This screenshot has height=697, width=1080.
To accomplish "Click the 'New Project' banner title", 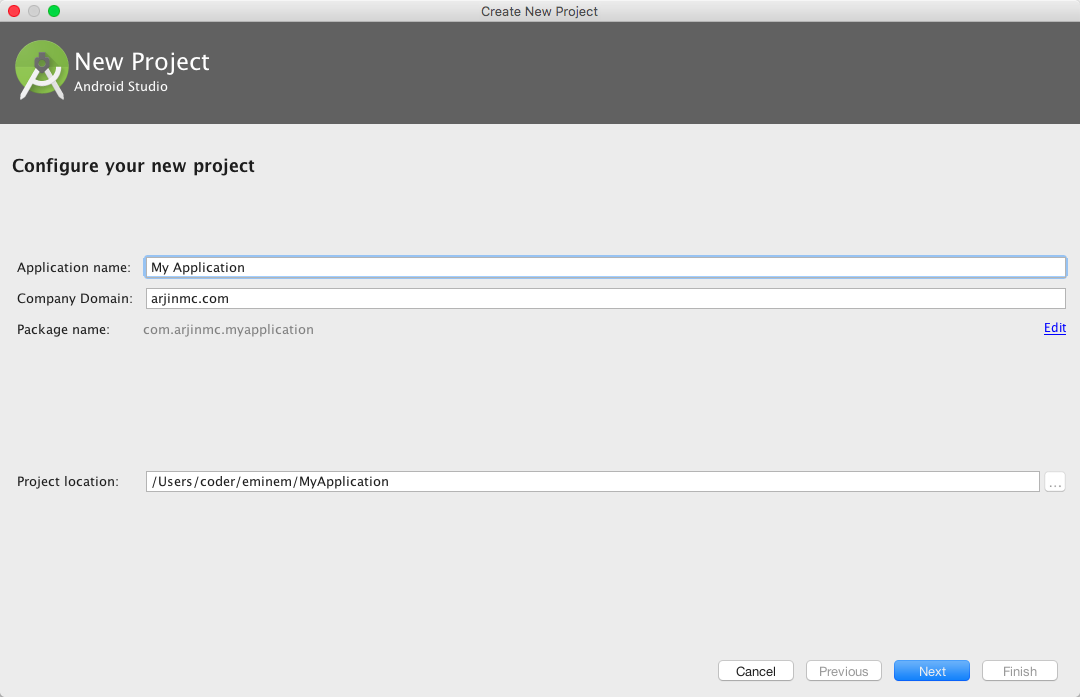I will (142, 62).
